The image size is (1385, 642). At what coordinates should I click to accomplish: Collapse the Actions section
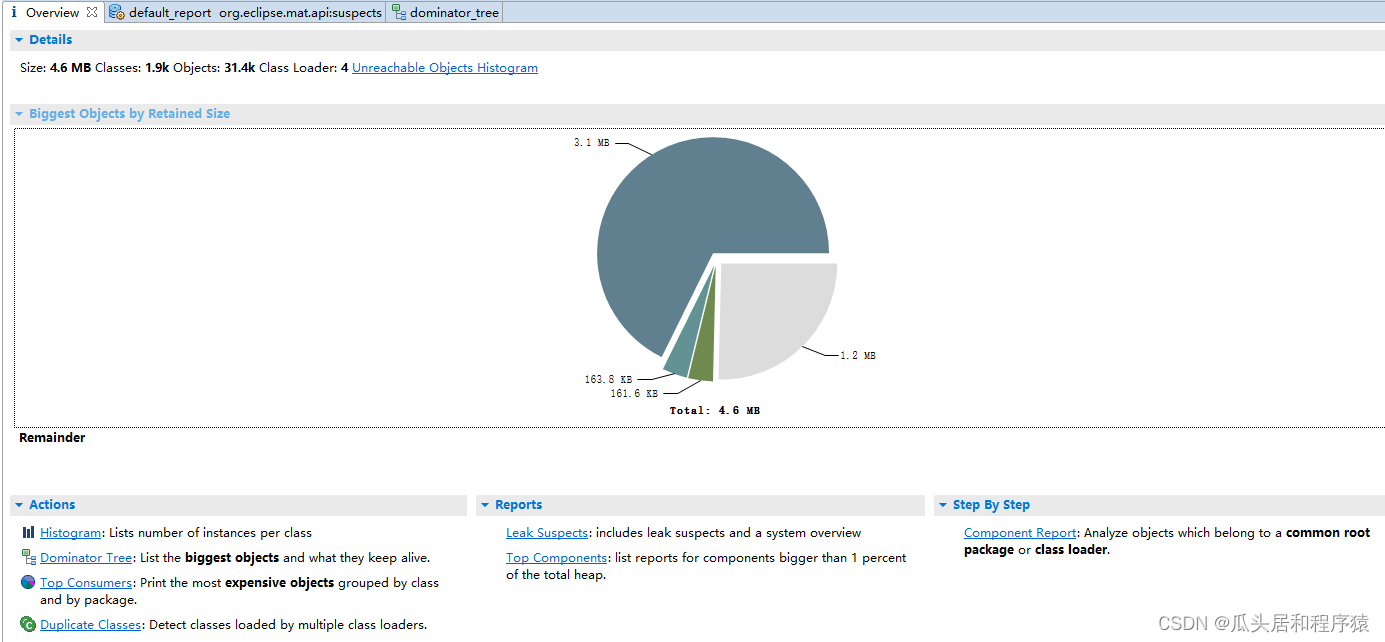pyautogui.click(x=19, y=505)
